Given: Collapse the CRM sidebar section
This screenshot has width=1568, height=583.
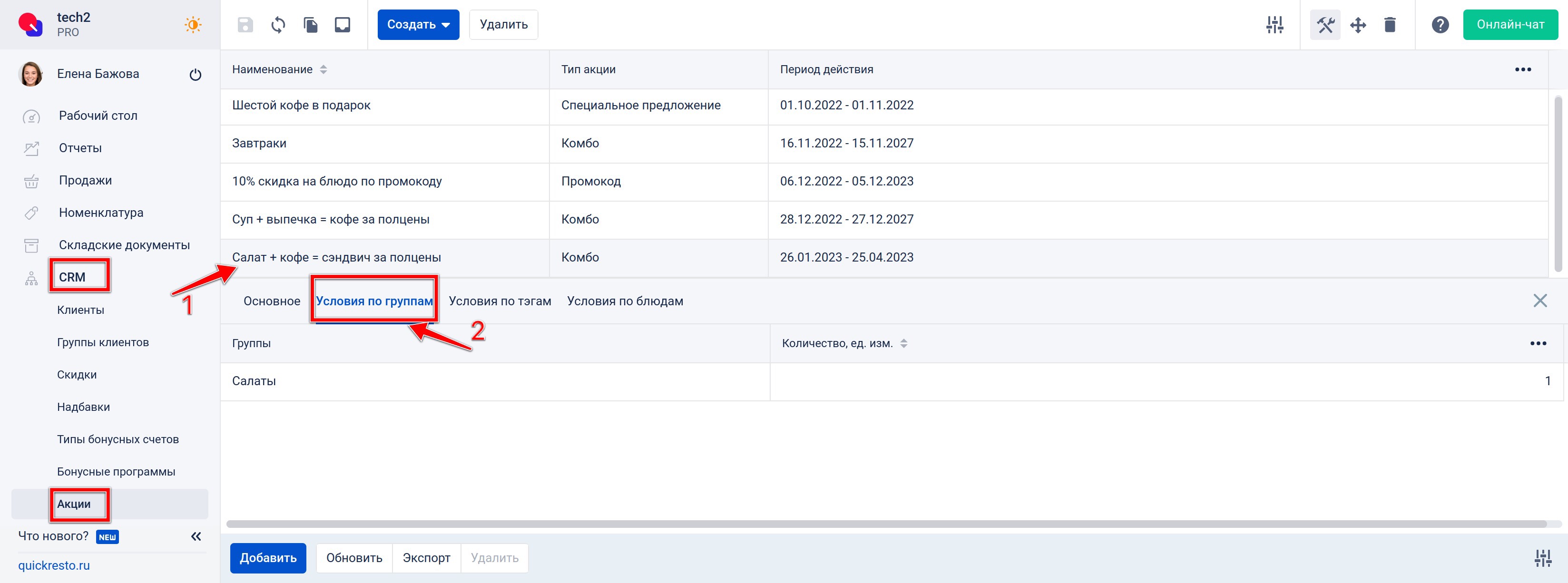Looking at the screenshot, I should click(x=72, y=277).
